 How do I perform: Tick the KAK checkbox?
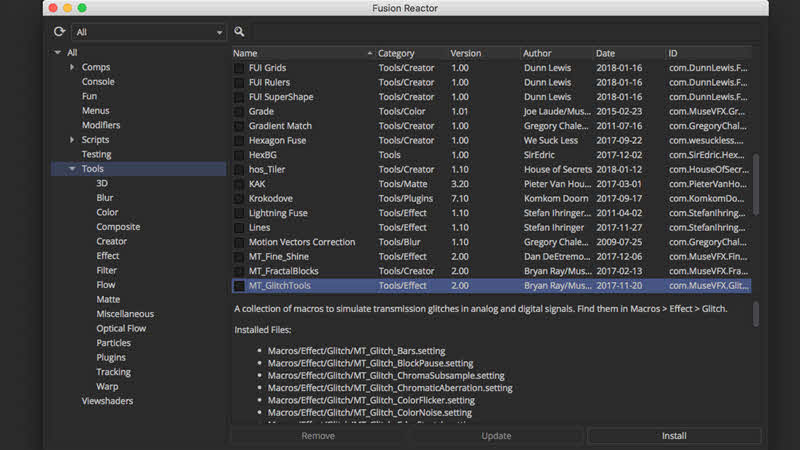tap(239, 184)
